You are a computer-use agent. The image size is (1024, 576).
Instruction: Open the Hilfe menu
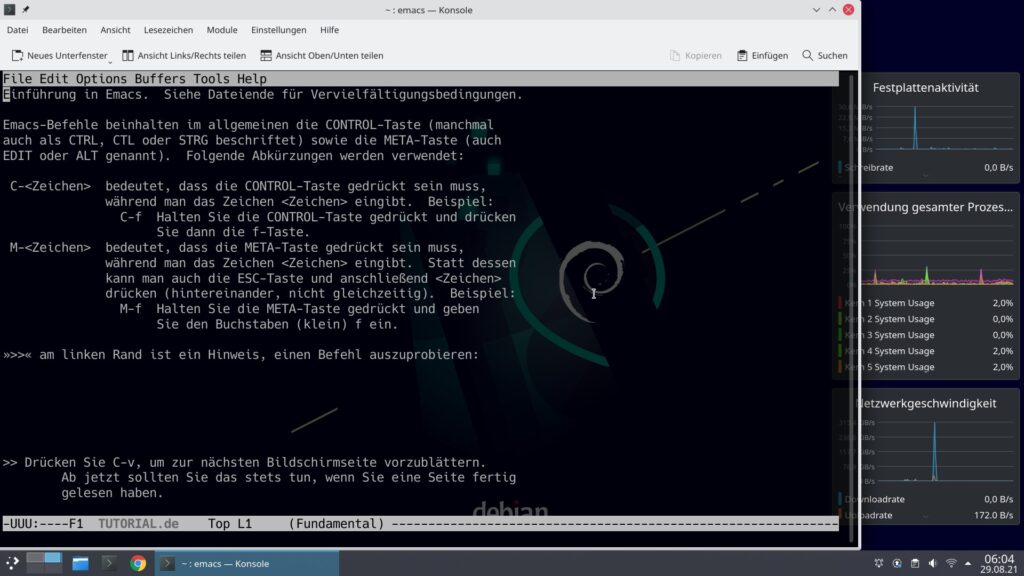tap(329, 30)
